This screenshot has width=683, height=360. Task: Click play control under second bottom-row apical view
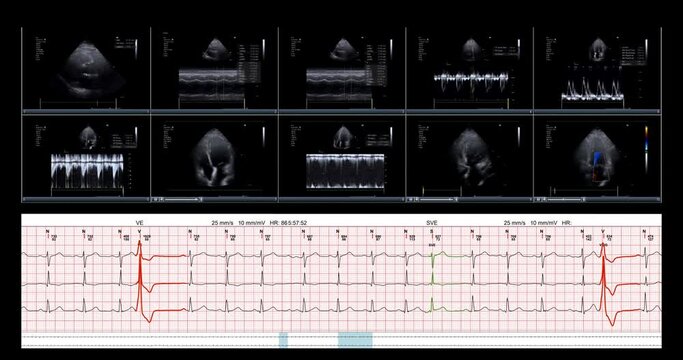point(155,200)
